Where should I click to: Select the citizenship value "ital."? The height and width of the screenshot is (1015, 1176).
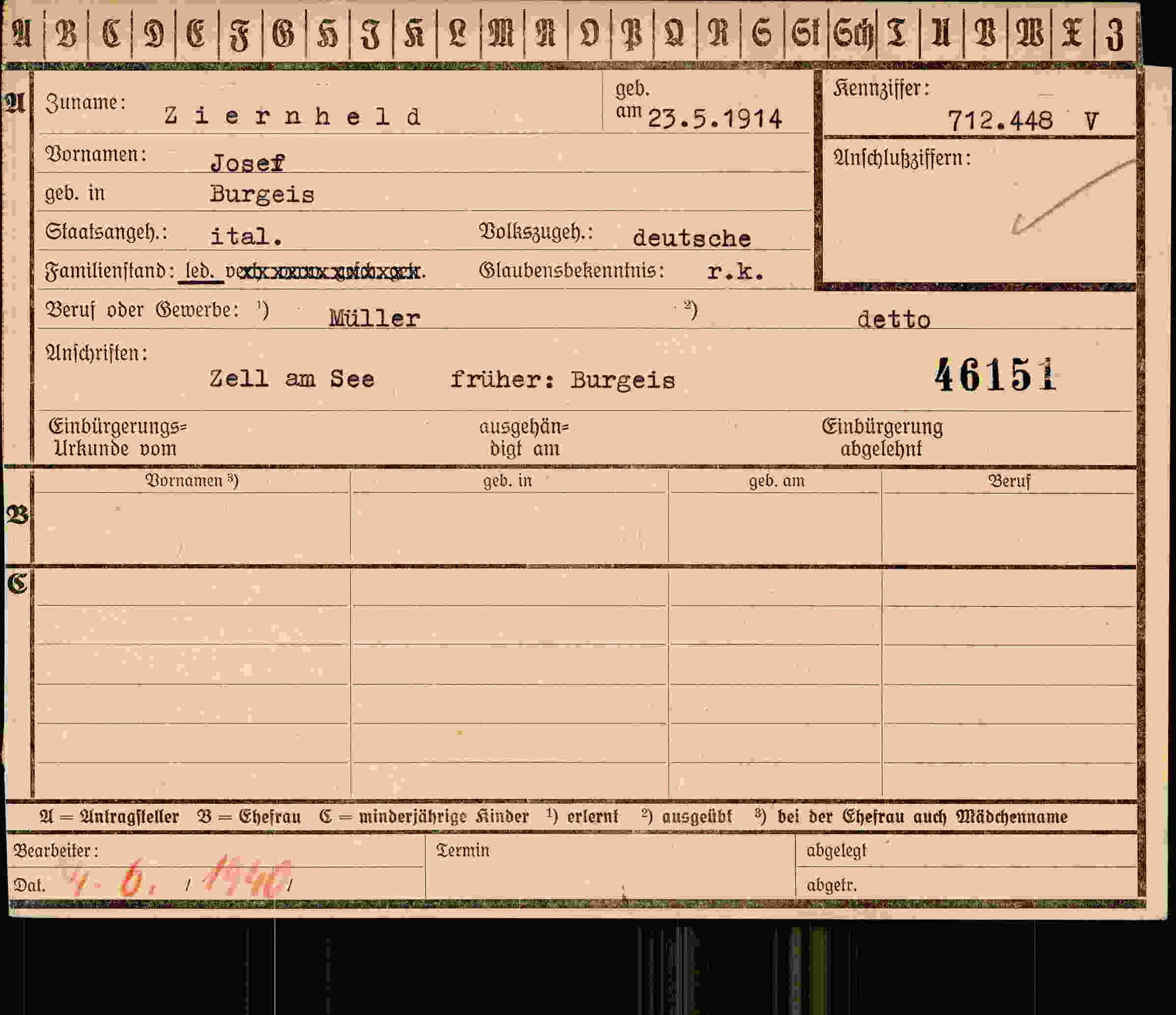coord(246,236)
